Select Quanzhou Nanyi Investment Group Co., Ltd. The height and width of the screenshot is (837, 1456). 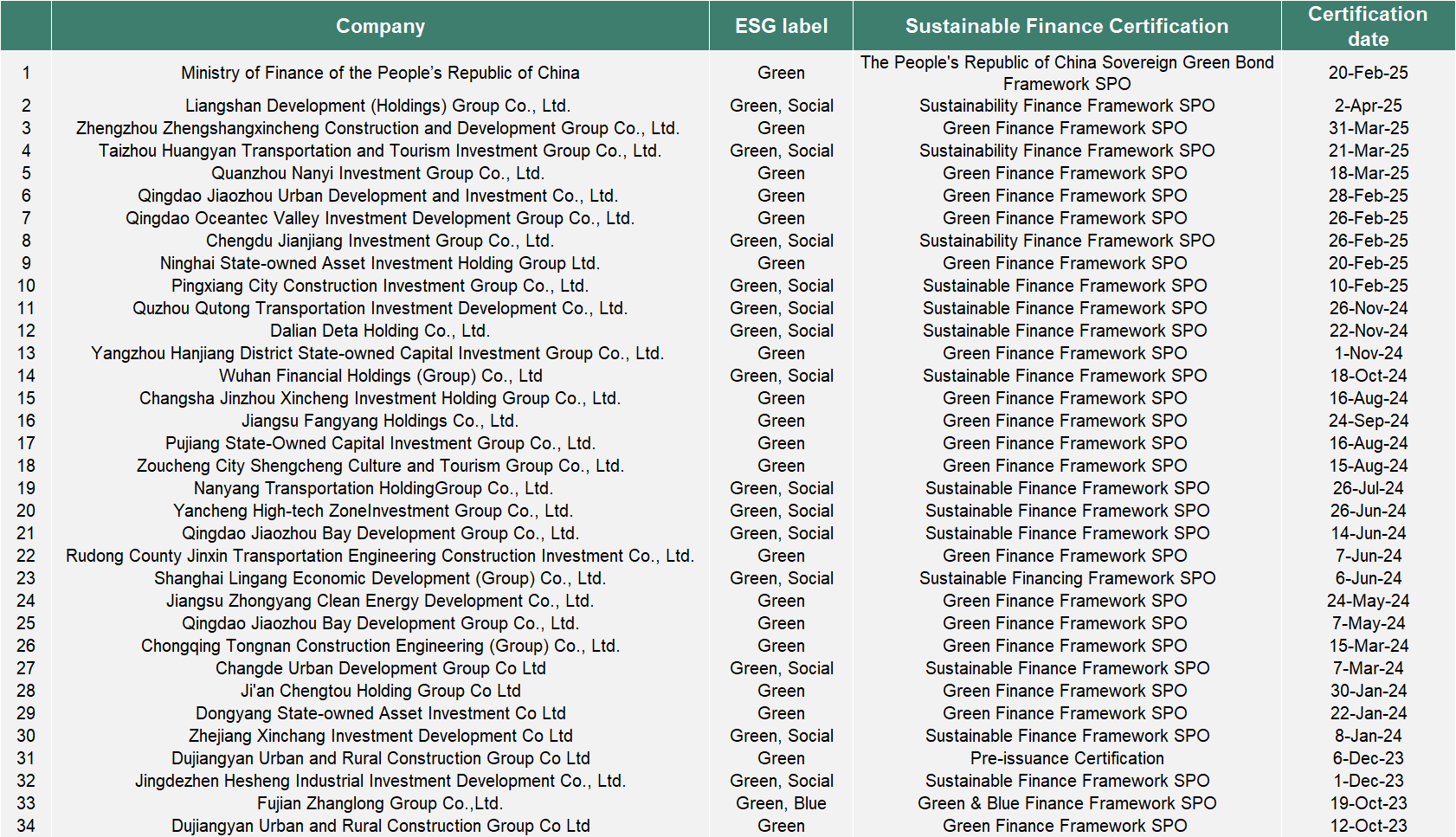click(x=377, y=173)
